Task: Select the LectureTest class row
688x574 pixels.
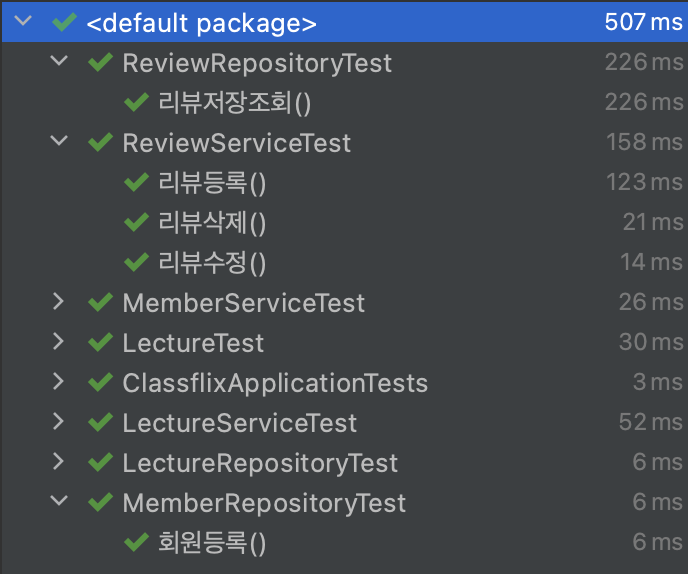Action: pyautogui.click(x=344, y=342)
